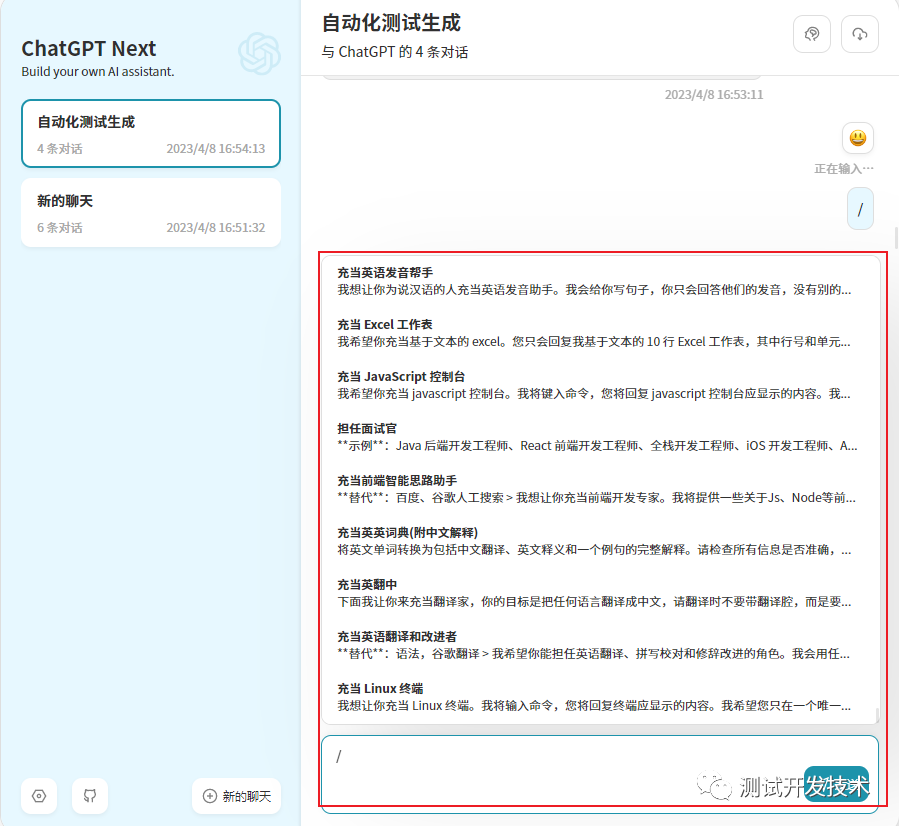Click the 2023/4/8 16:54:13 sidebar timestamp
This screenshot has width=899, height=826.
pos(216,149)
